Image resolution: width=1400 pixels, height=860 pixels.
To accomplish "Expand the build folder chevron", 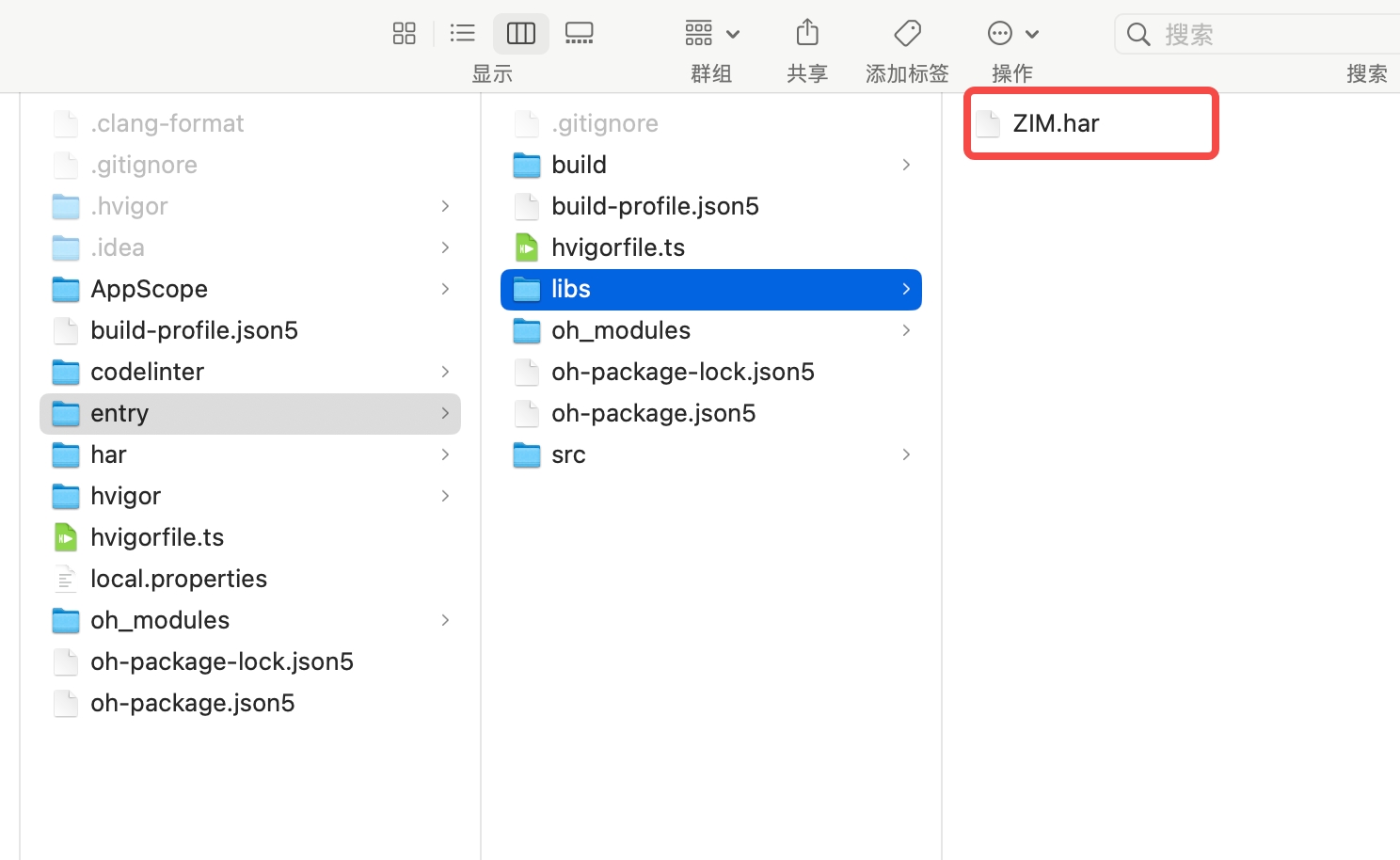I will click(906, 165).
